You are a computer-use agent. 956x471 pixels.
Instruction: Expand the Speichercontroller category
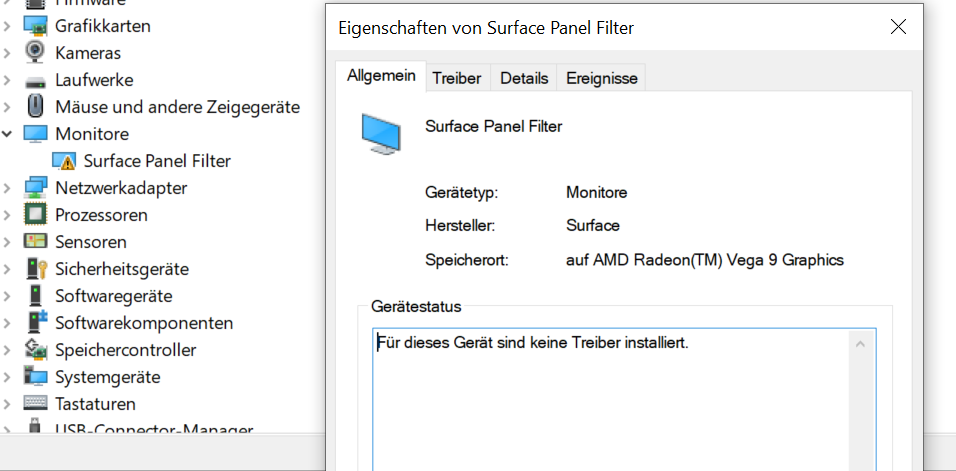tap(7, 350)
